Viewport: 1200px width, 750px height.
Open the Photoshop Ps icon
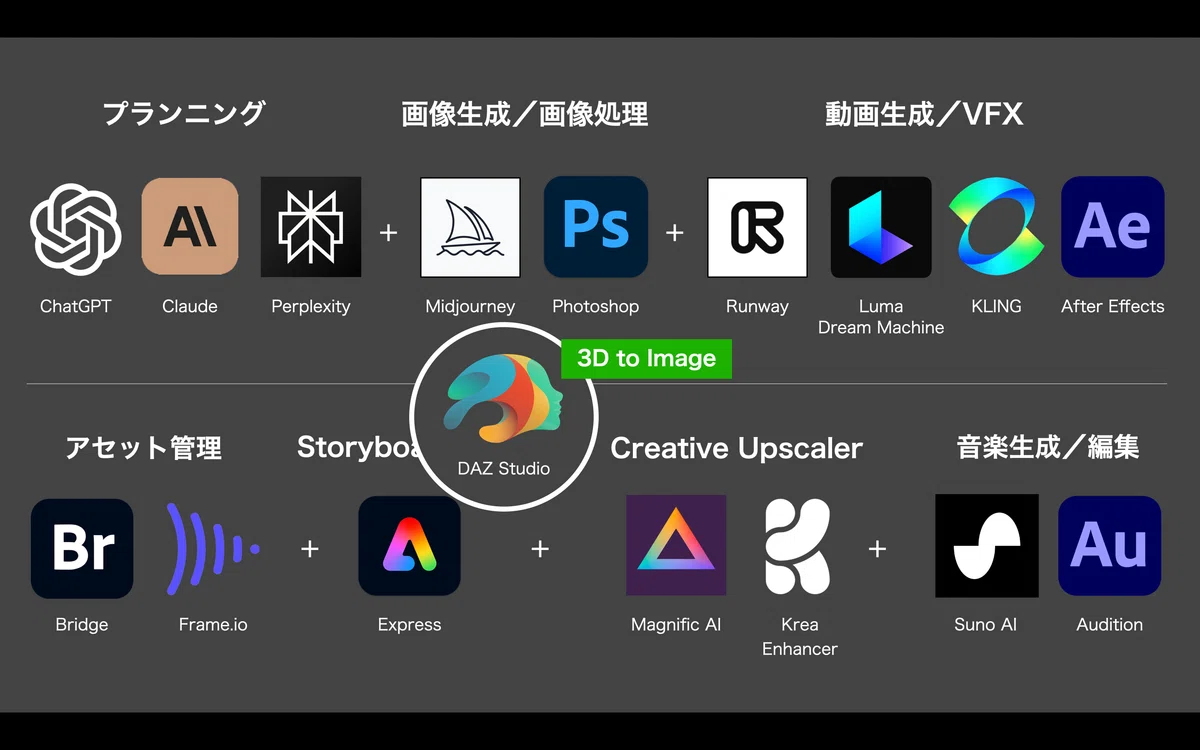pyautogui.click(x=596, y=227)
